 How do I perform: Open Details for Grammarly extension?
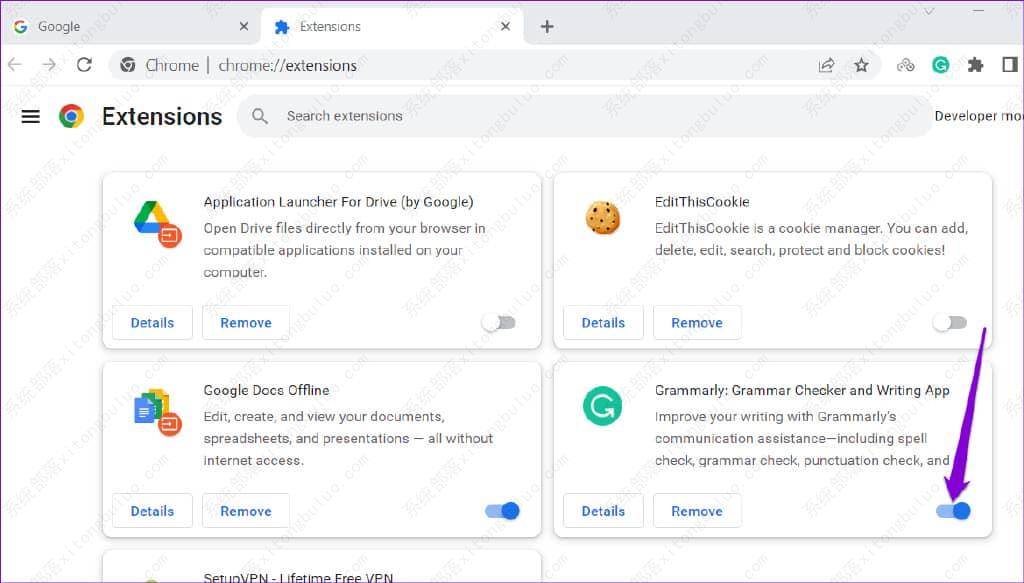603,511
